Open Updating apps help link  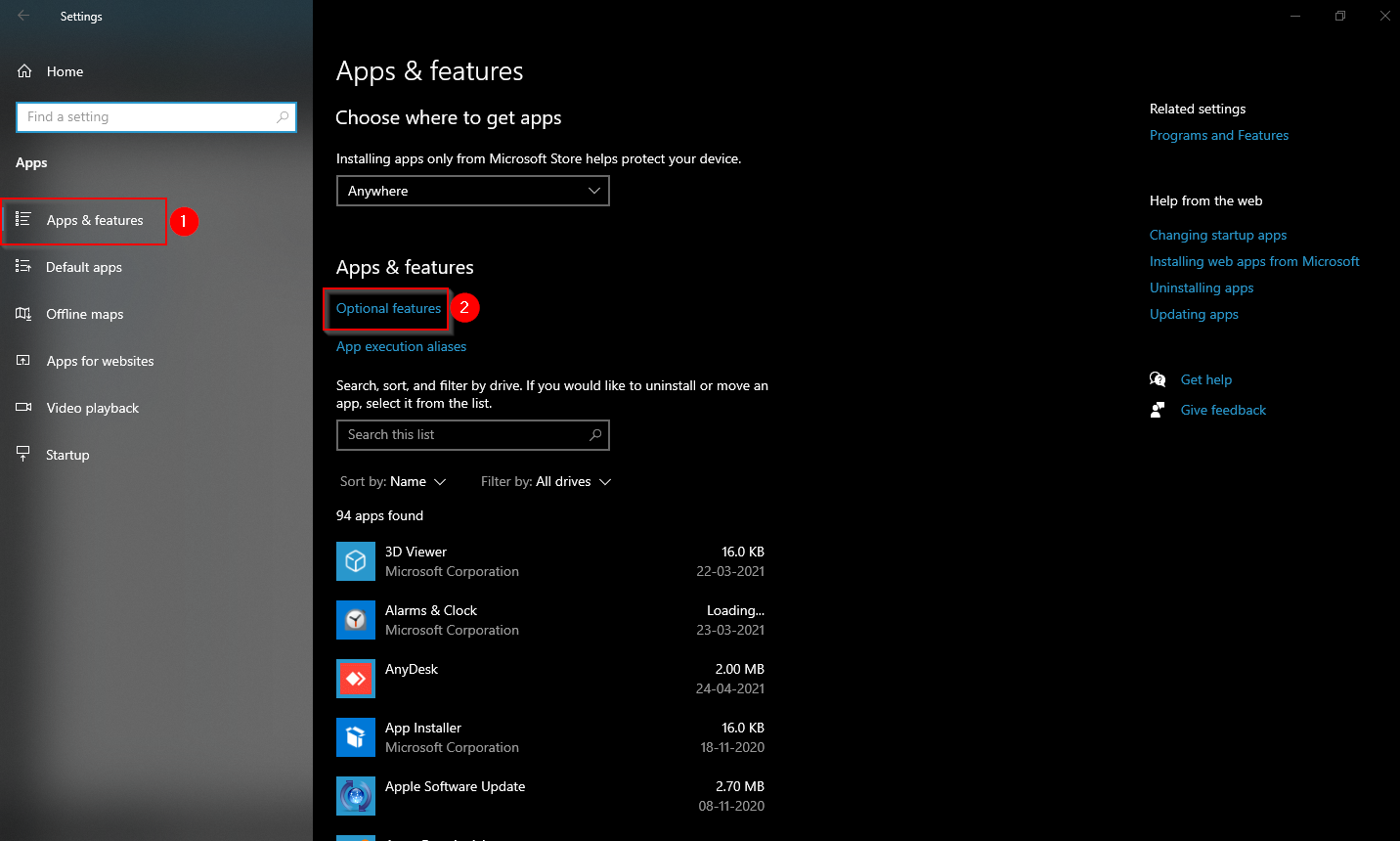click(1194, 314)
